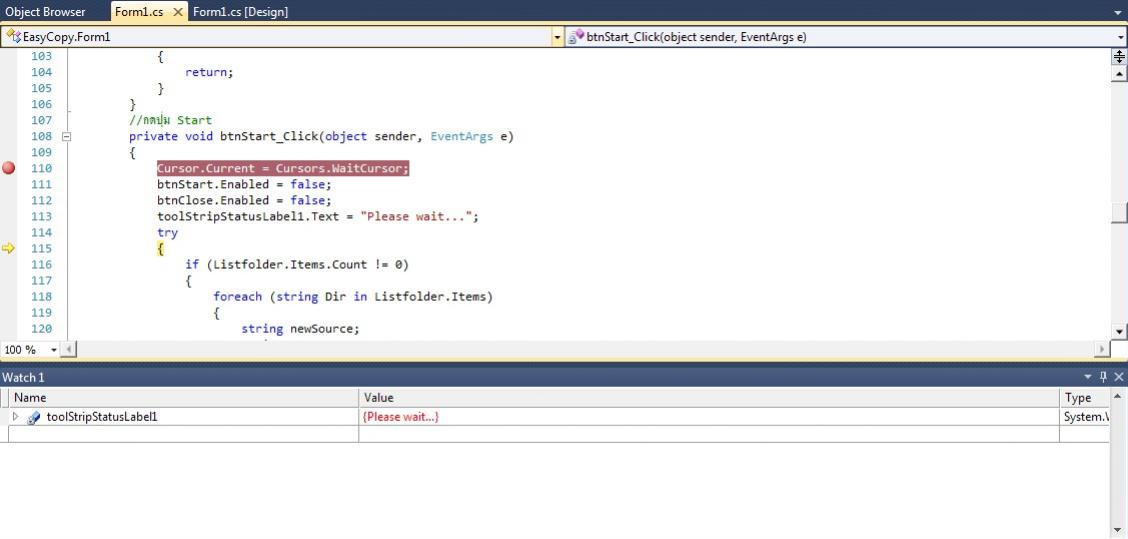The height and width of the screenshot is (539, 1128).
Task: Open the btnStart_Click member dropdown
Action: (x=1120, y=37)
